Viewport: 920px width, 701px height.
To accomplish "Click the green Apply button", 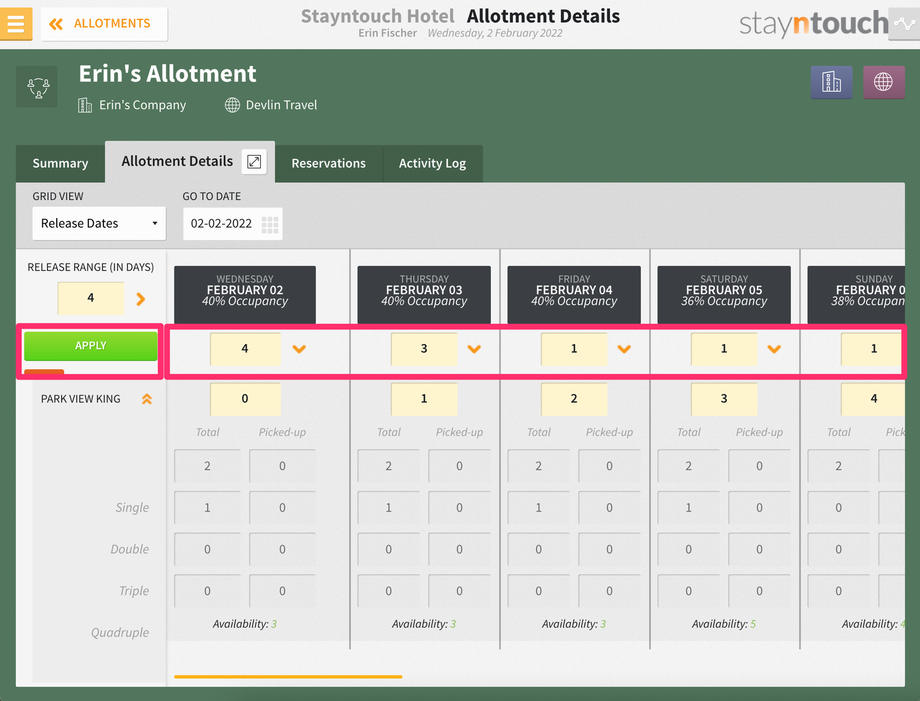I will coord(90,346).
